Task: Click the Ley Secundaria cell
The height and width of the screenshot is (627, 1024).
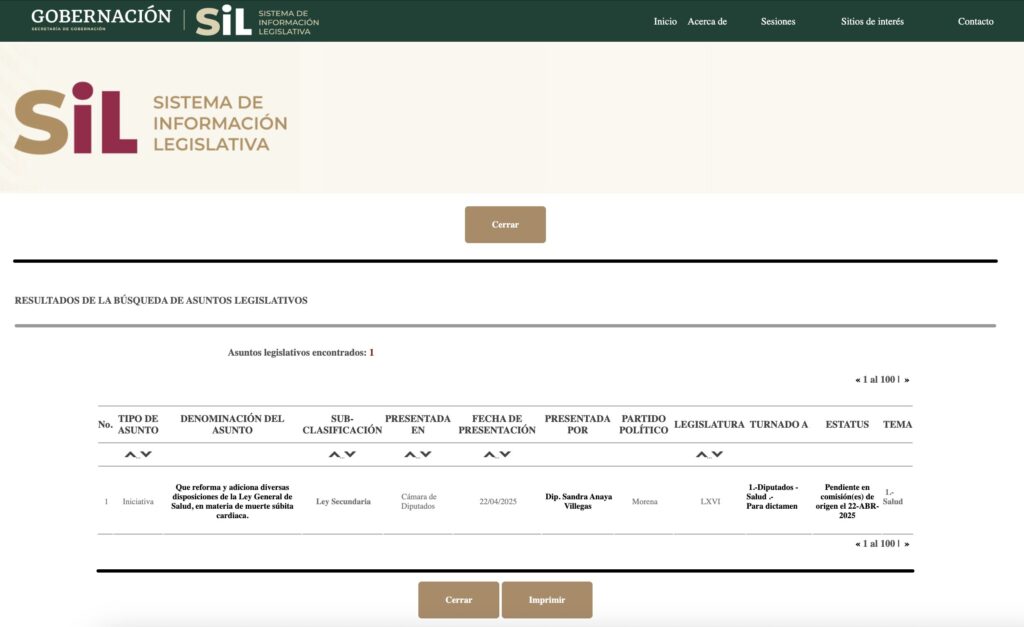Action: pyautogui.click(x=343, y=502)
